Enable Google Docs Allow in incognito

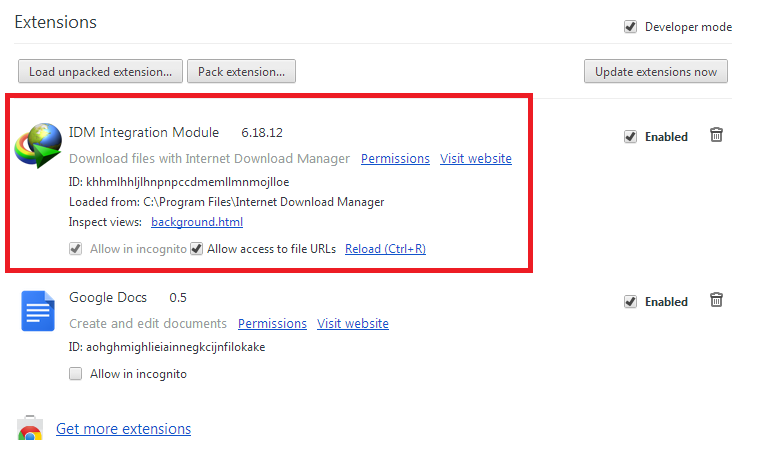click(x=75, y=374)
